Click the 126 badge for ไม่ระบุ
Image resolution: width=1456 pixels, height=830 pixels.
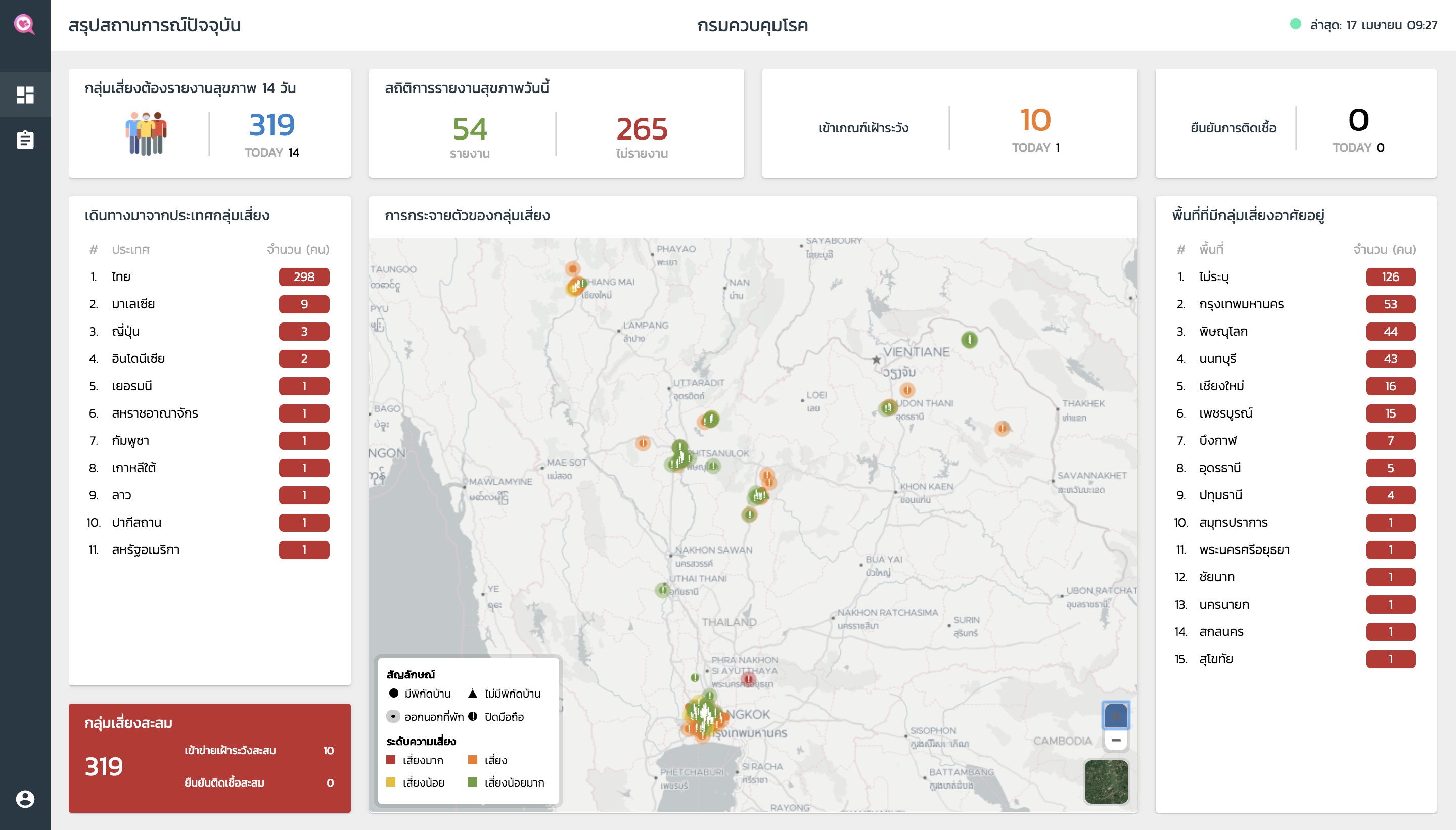1390,277
